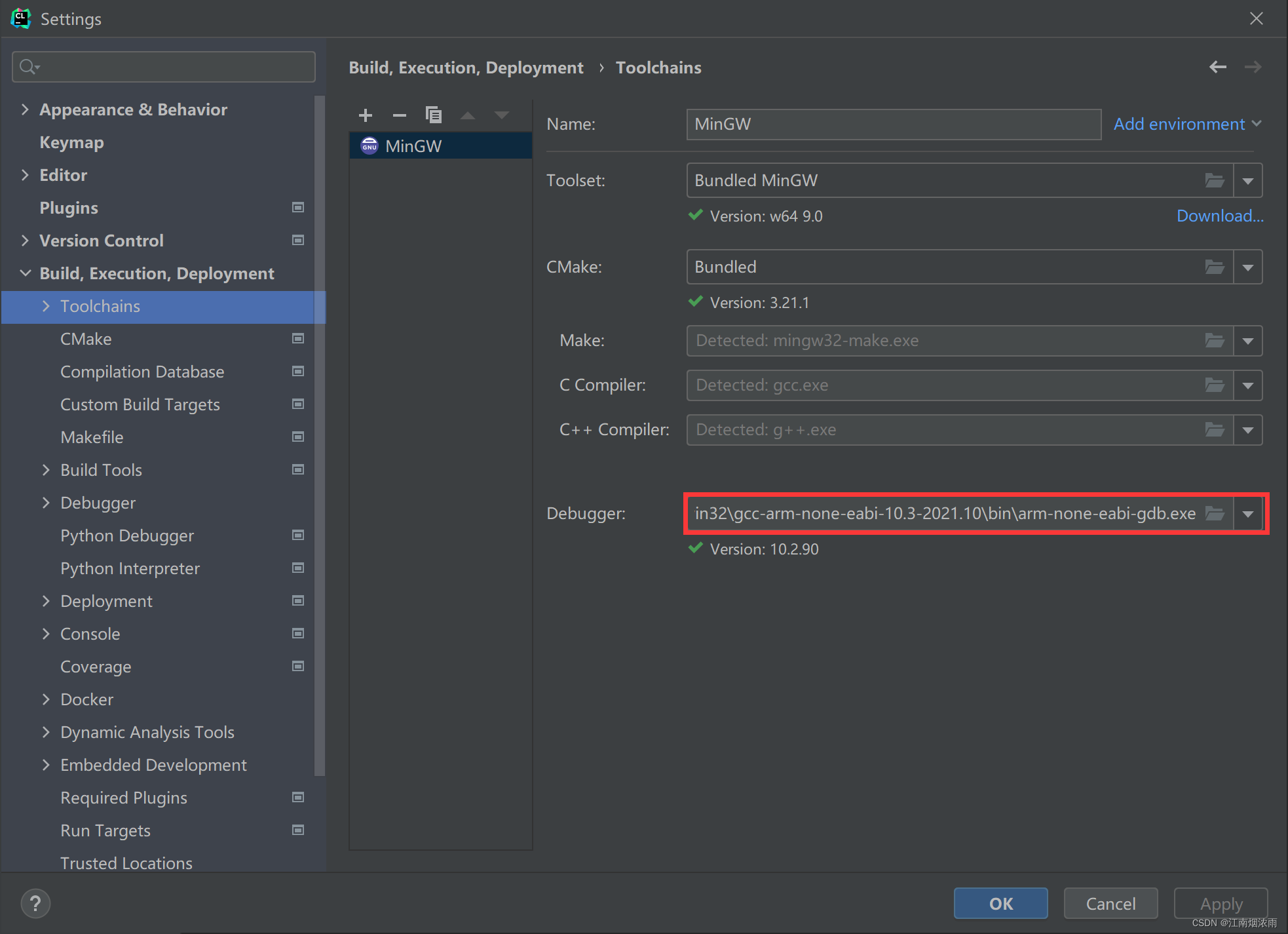Expand the Debugger dropdown arrow
The image size is (1288, 934).
click(x=1248, y=513)
